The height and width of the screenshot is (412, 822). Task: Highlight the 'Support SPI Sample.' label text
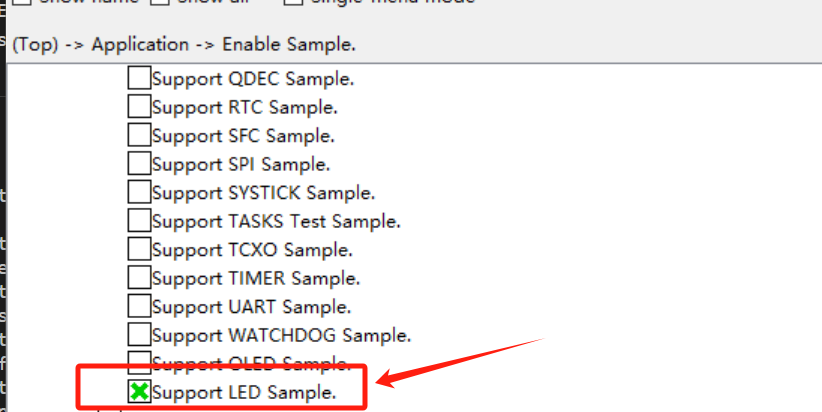coord(241,164)
